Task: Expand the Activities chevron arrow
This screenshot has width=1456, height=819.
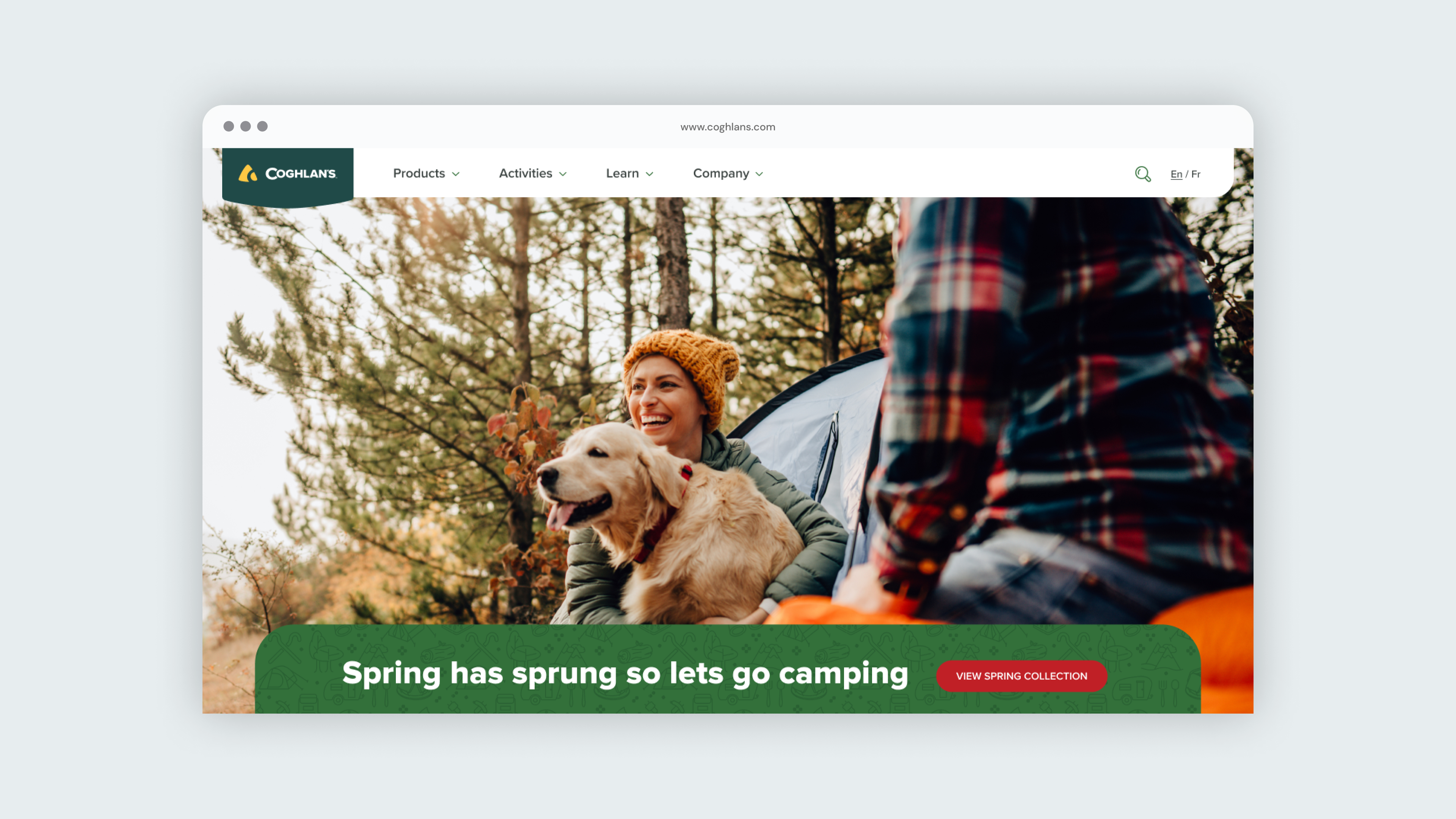Action: 563,174
